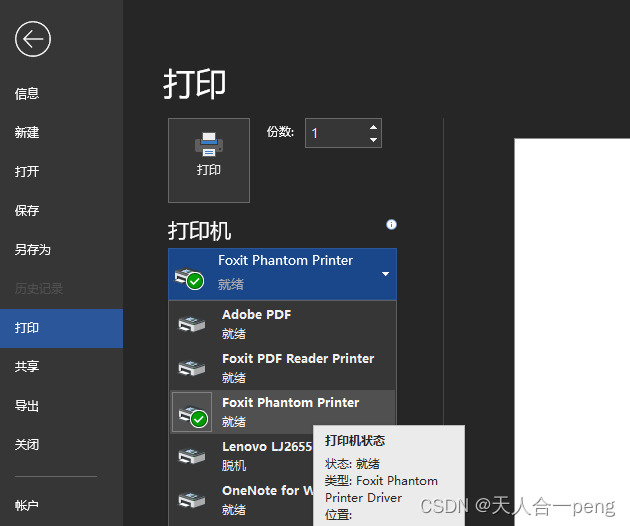
Task: Choose 导出 in the sidebar
Action: tap(27, 405)
